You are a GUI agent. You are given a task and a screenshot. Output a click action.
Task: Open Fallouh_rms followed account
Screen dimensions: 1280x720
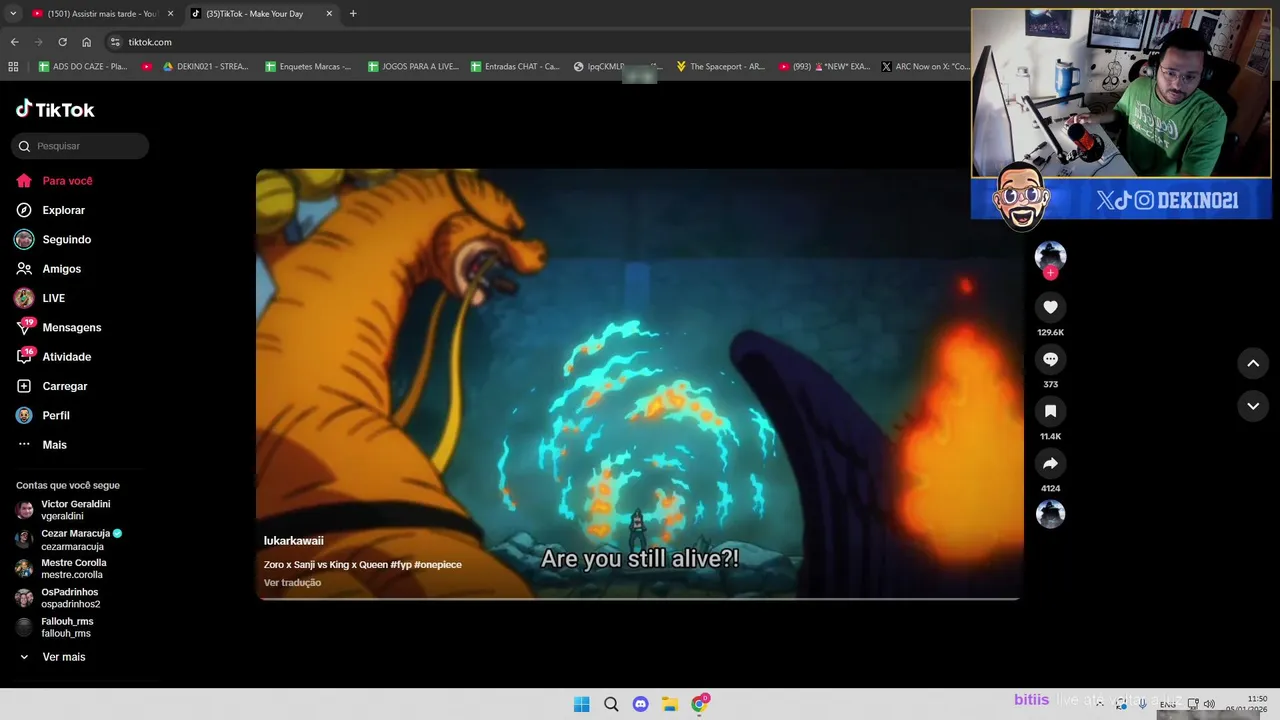pos(55,627)
